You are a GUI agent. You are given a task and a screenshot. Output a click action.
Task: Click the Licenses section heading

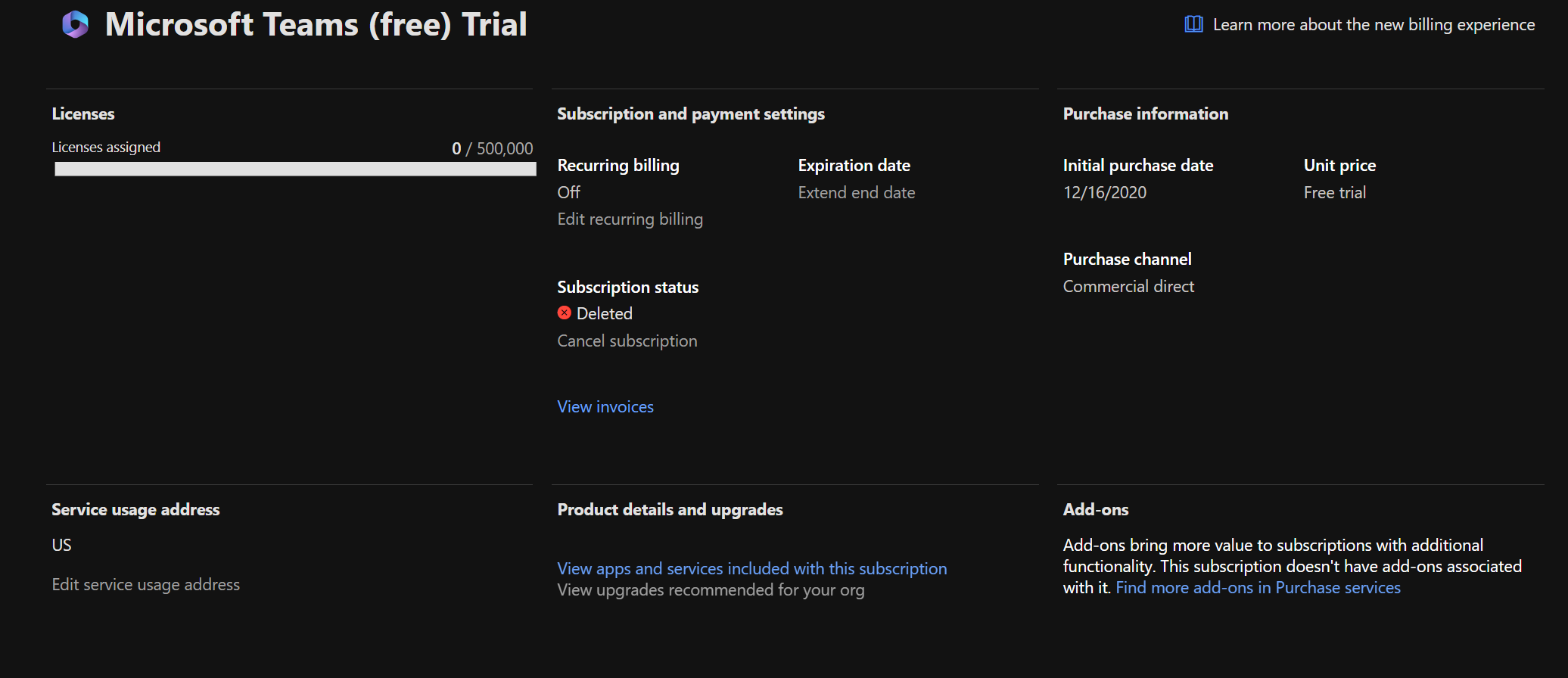(83, 114)
